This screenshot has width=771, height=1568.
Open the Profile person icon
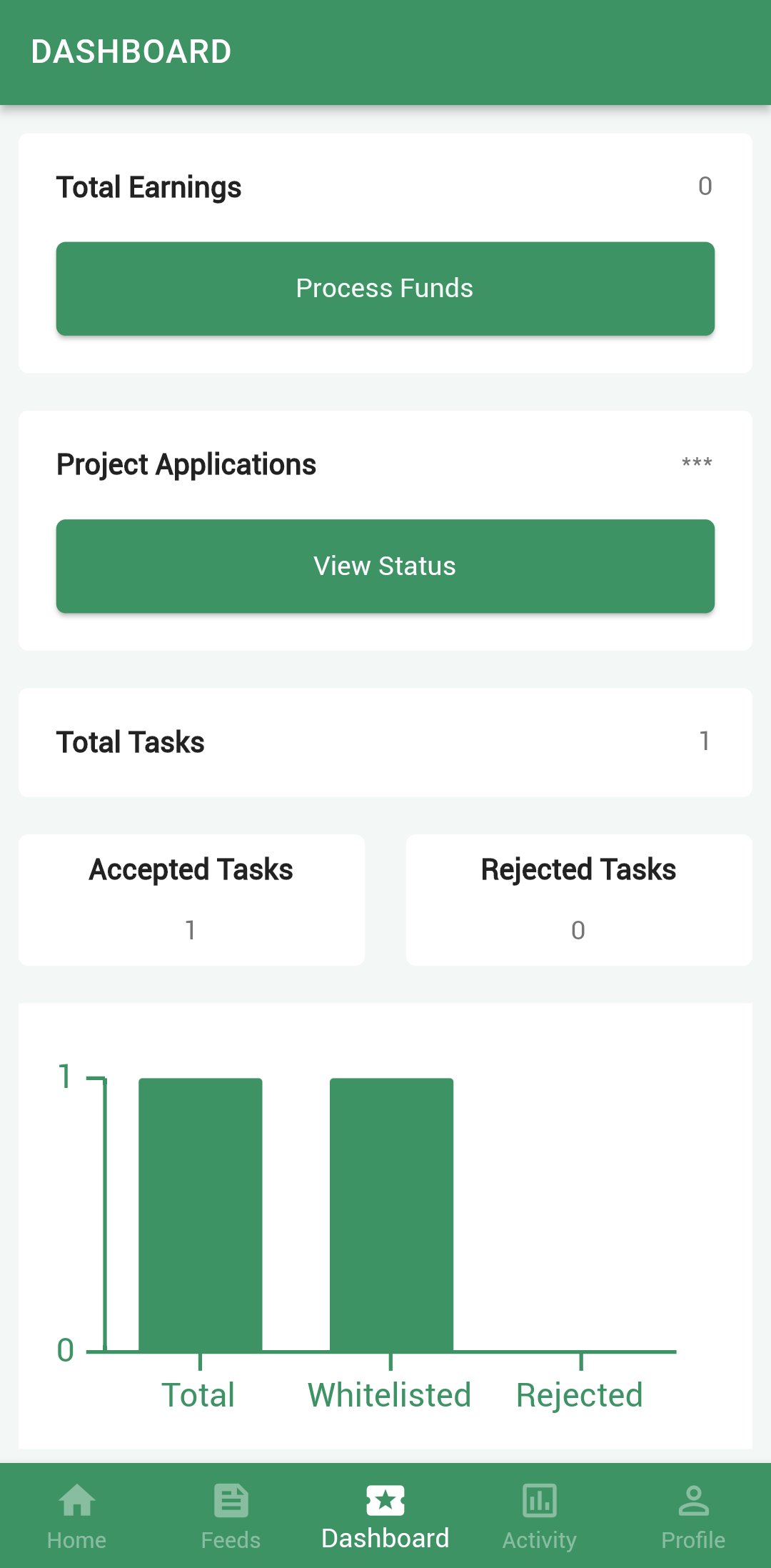pyautogui.click(x=693, y=1500)
